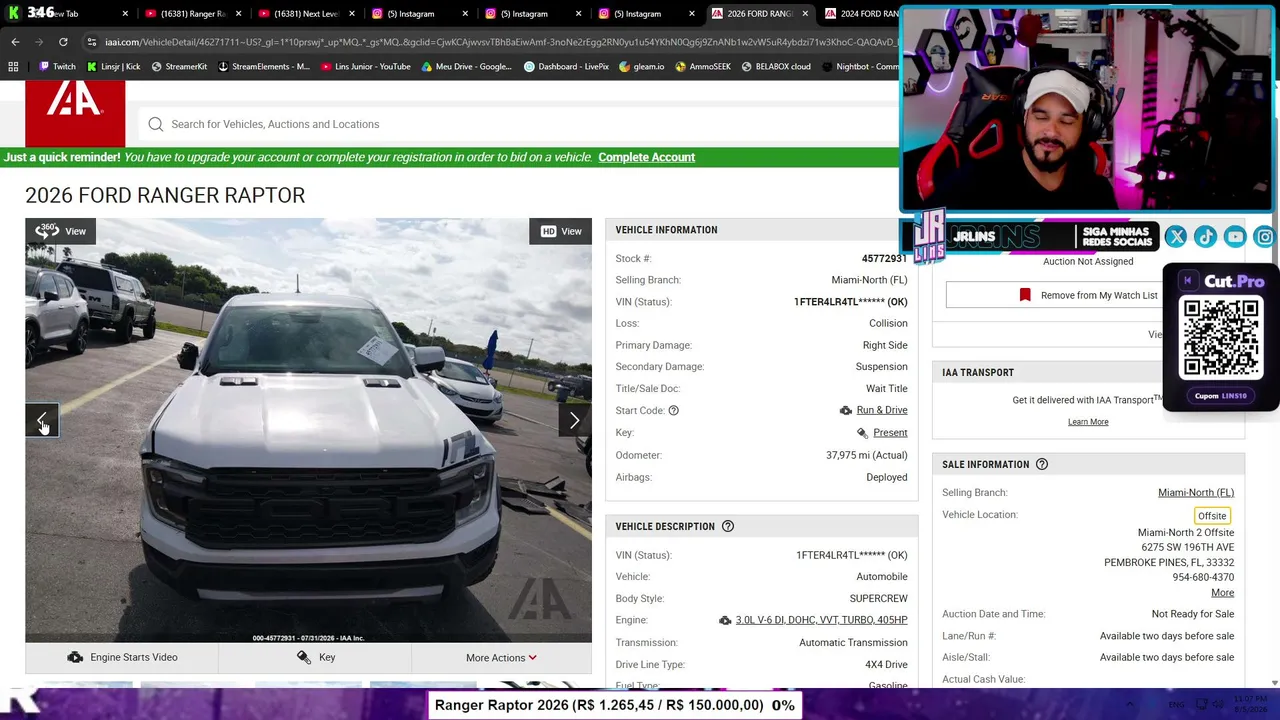
Task: Close the 2026 Ford Ranger tab
Action: (805, 14)
